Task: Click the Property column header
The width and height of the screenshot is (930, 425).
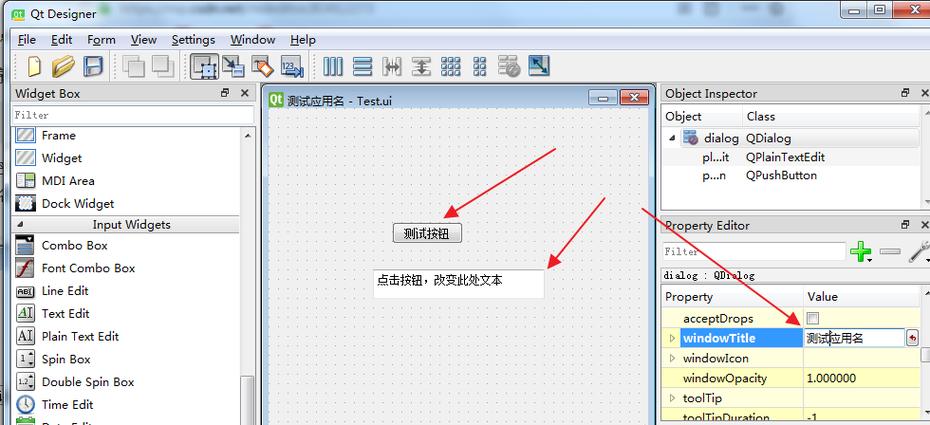Action: point(732,296)
